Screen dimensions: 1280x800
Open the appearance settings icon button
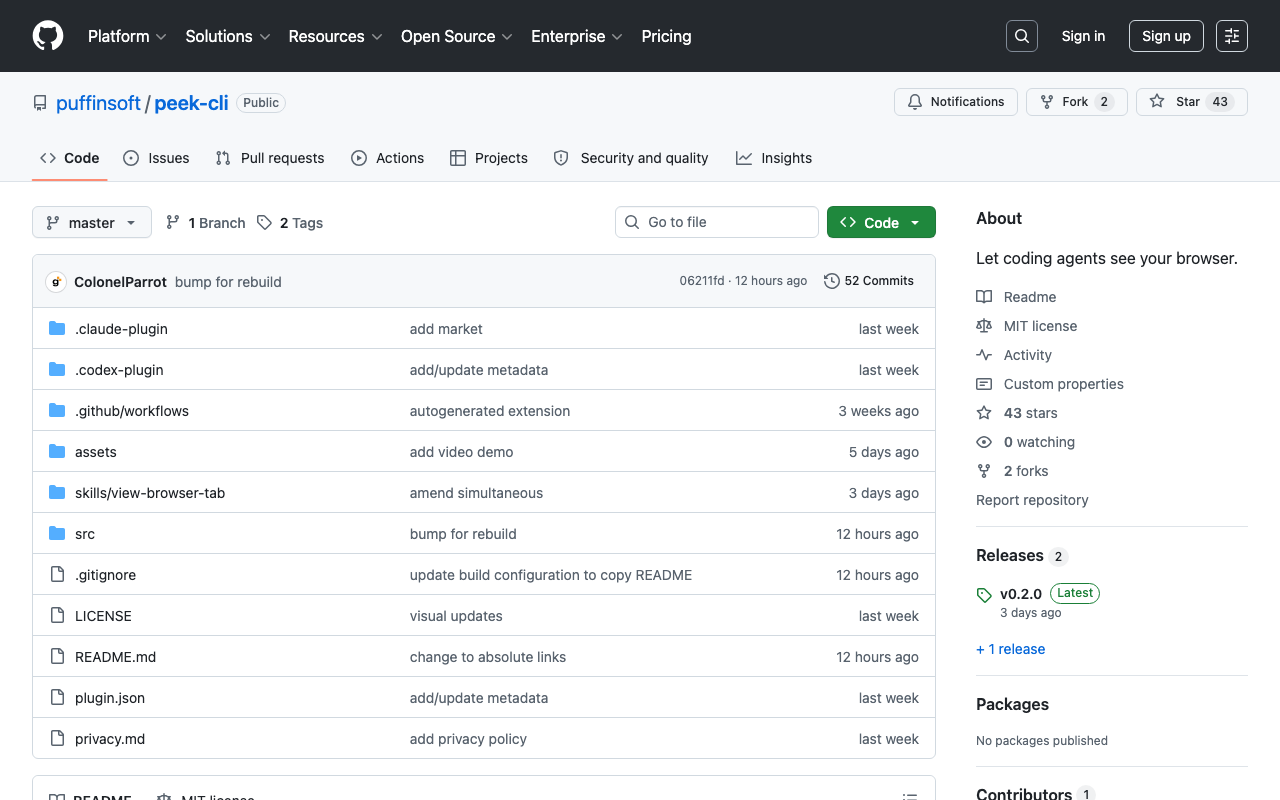pyautogui.click(x=1232, y=36)
